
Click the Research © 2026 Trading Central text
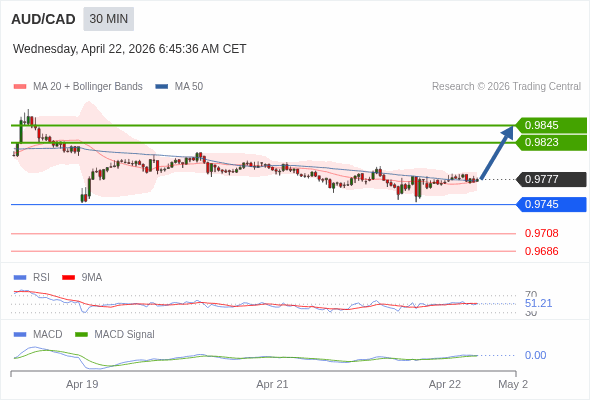tap(506, 87)
